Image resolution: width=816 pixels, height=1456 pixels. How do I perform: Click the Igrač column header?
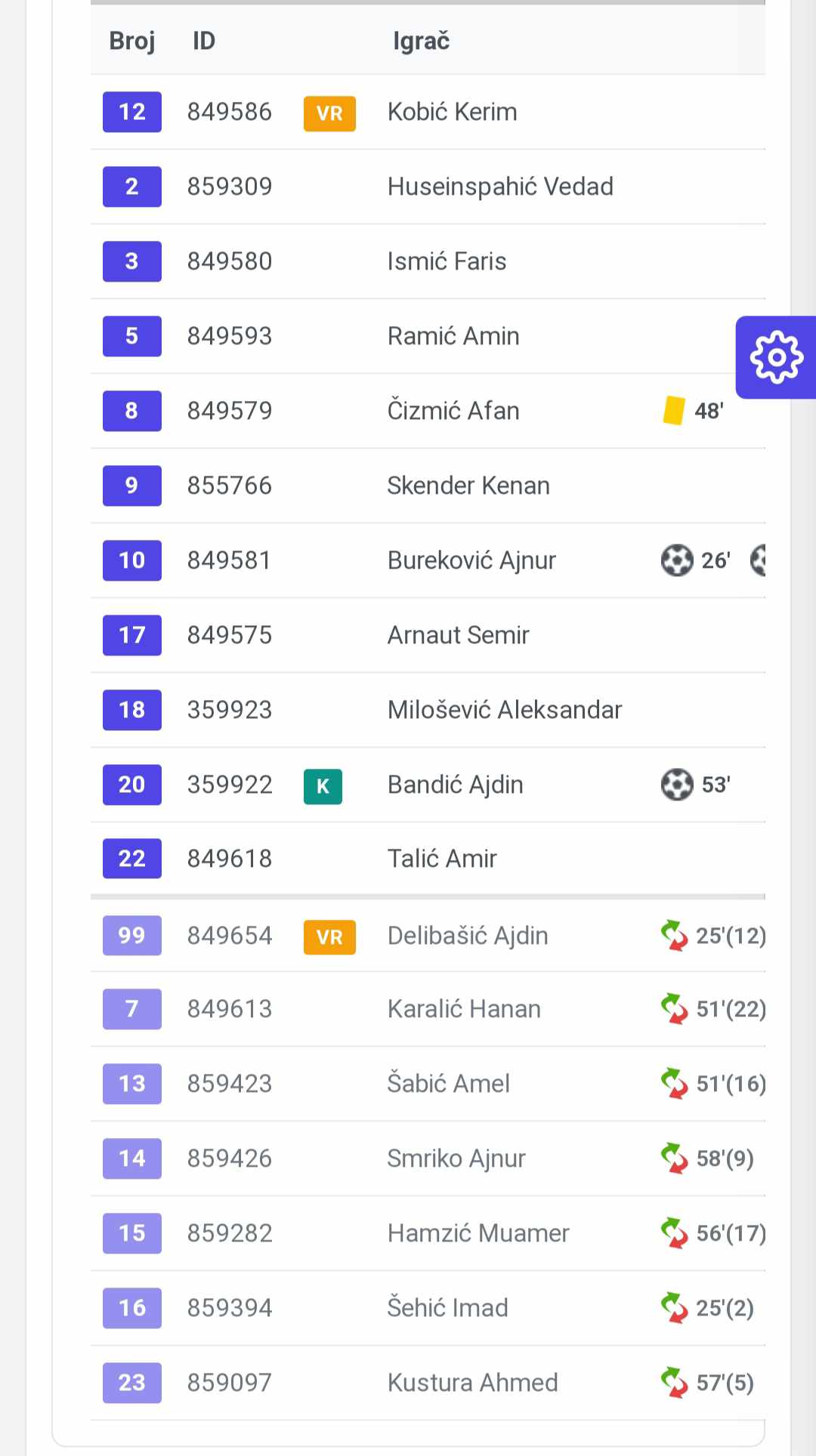[x=421, y=41]
